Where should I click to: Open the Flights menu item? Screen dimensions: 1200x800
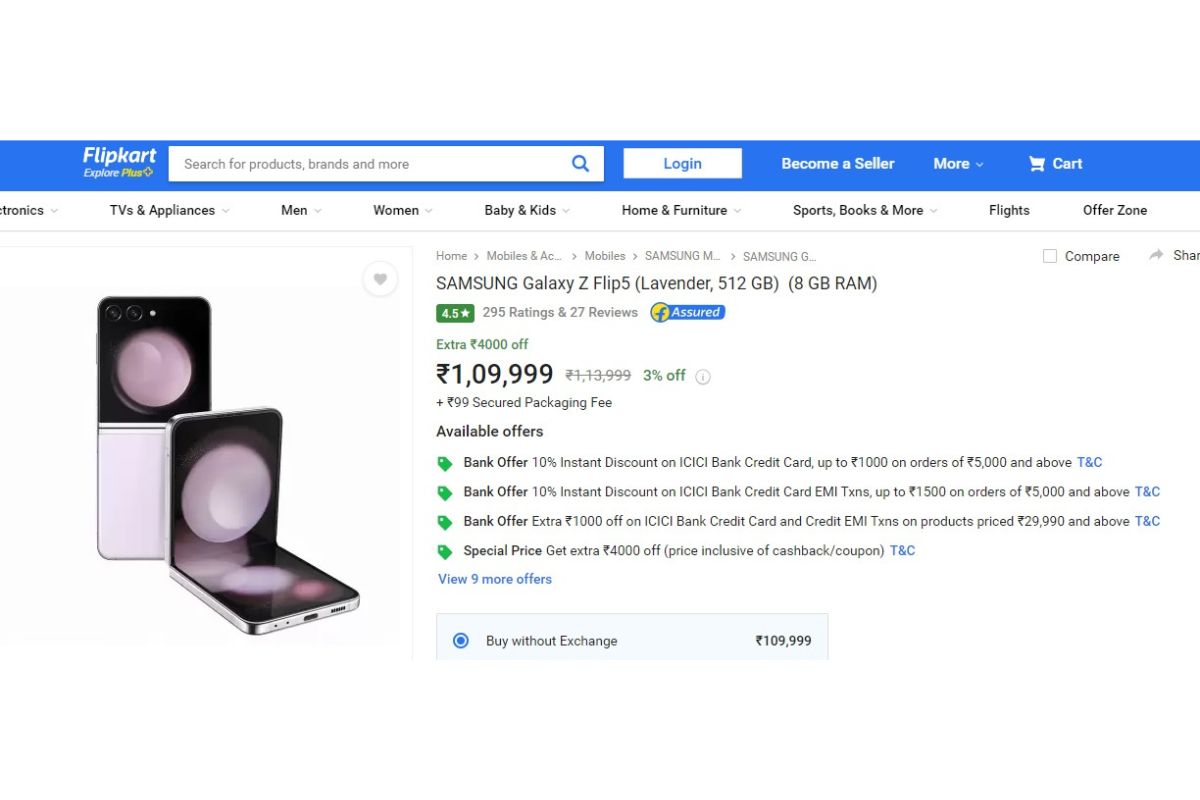(x=1009, y=210)
